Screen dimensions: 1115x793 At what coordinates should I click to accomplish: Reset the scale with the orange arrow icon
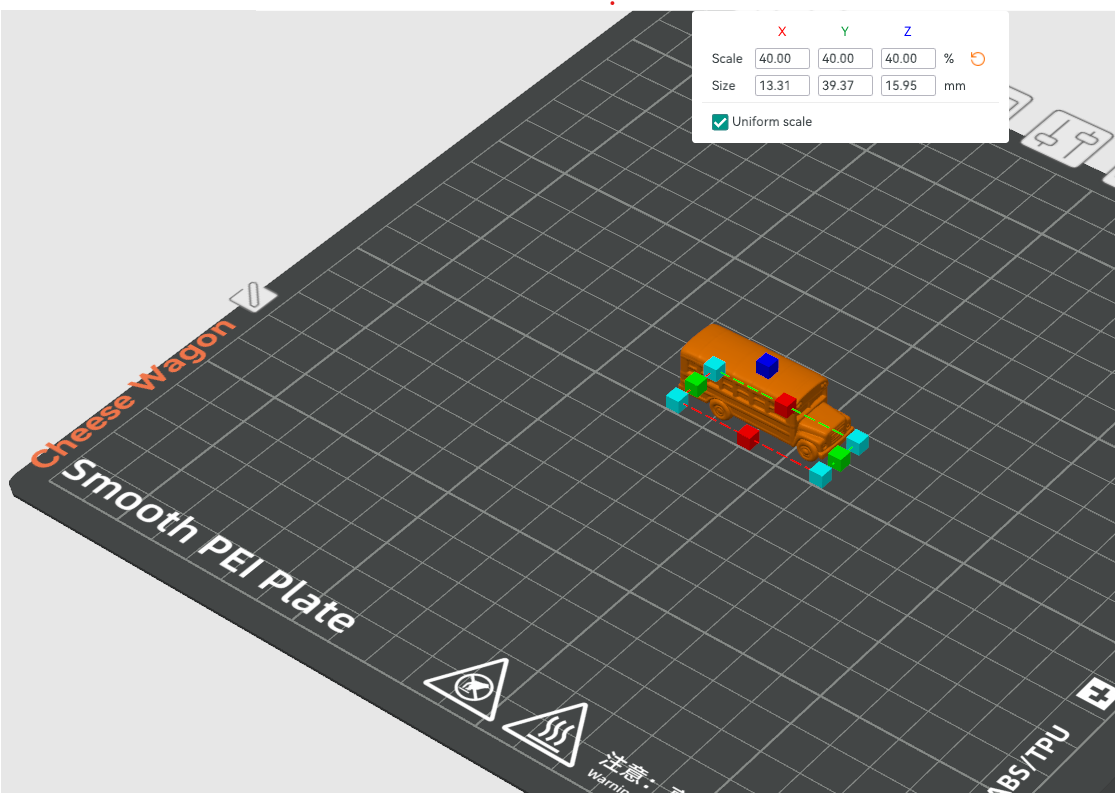pyautogui.click(x=978, y=59)
